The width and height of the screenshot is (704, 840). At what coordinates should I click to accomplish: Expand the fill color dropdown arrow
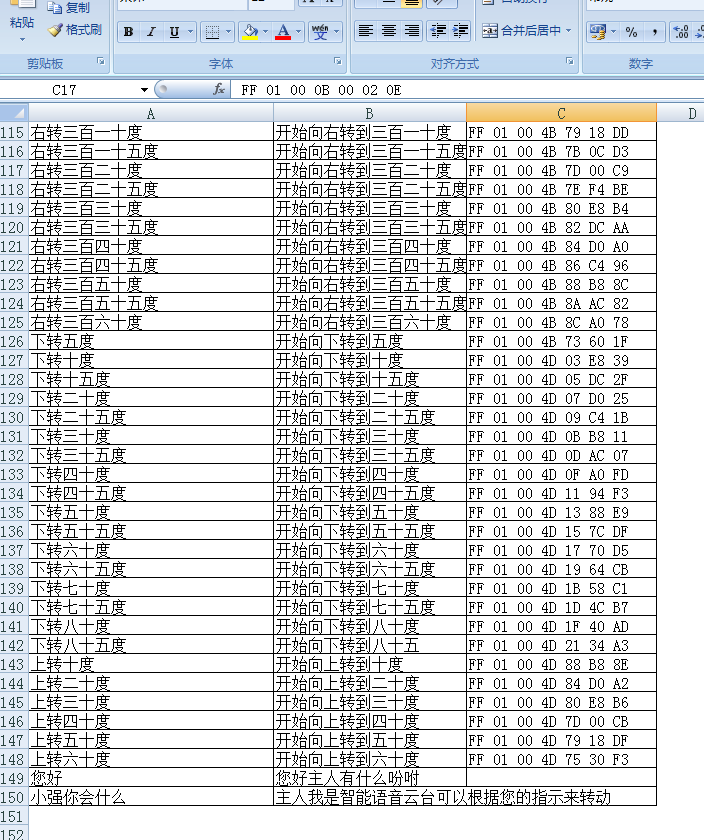coord(265,32)
